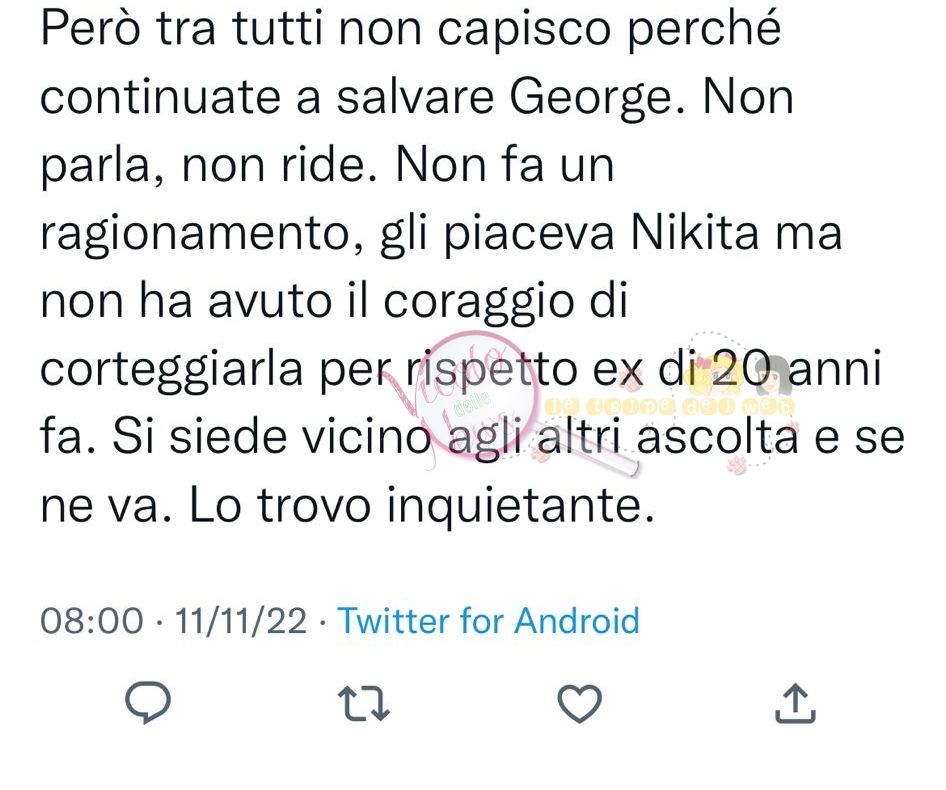Click the word 'ragionamento' in the tweet

coord(194,235)
